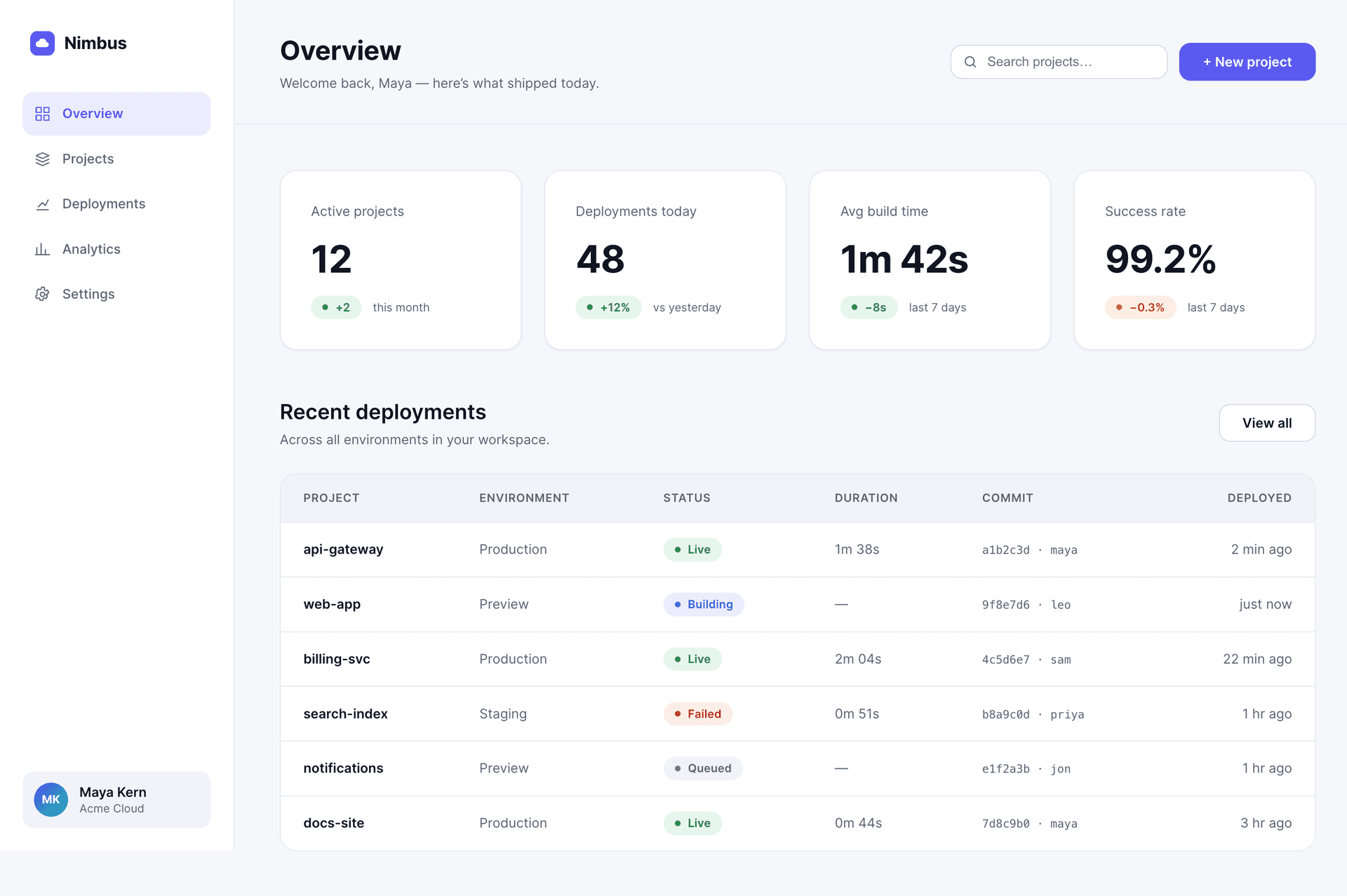
Task: Click the +2 badge on Active projects
Action: coord(336,307)
